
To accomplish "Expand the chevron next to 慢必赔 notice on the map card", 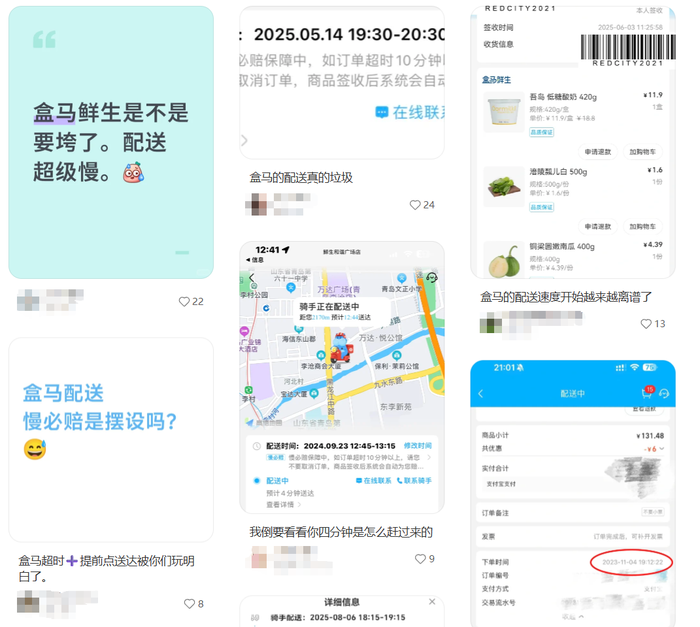I will click(x=429, y=457).
